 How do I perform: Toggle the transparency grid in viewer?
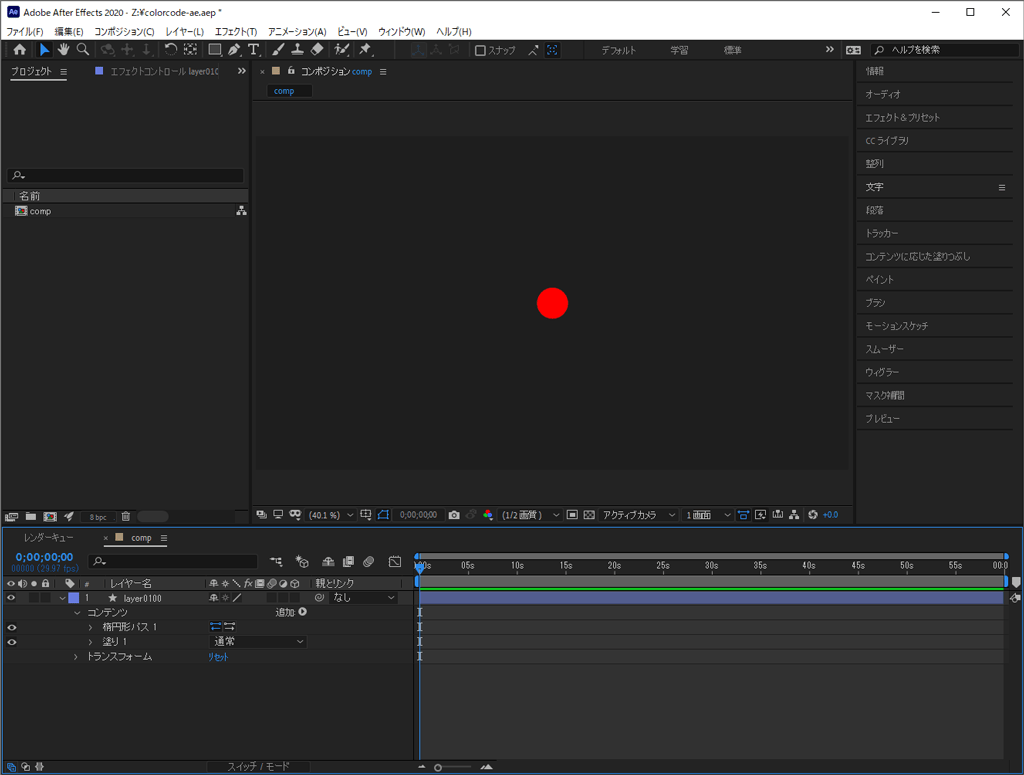point(589,515)
